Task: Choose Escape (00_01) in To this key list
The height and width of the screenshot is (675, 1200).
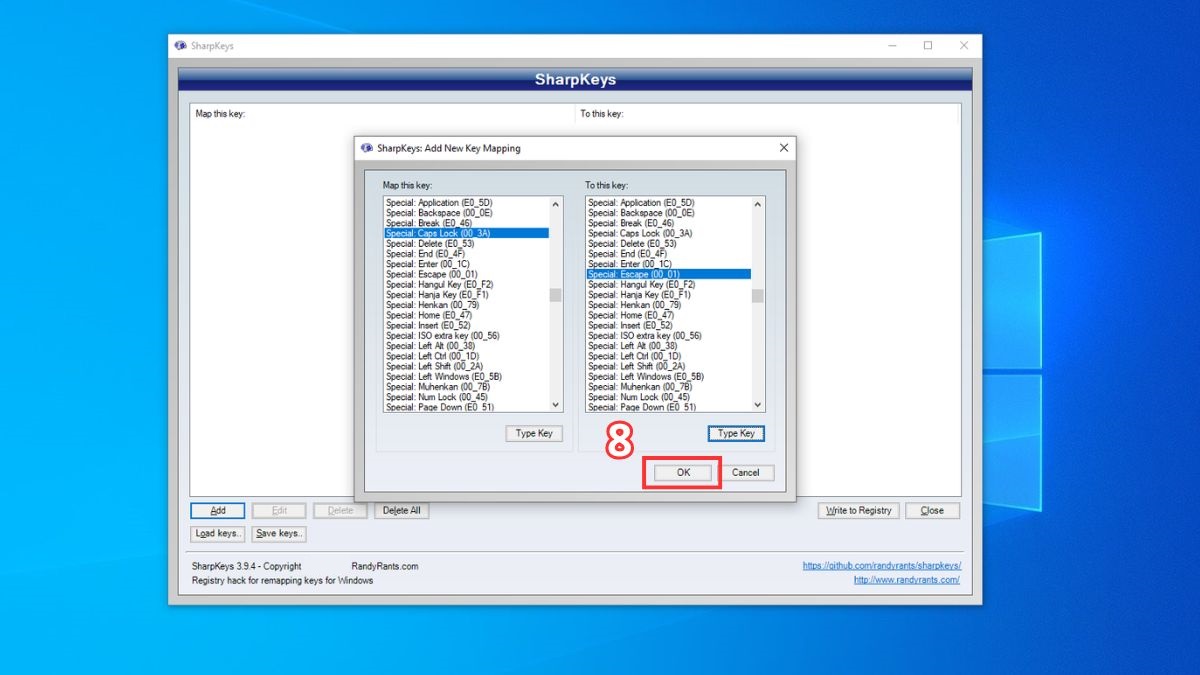Action: click(x=669, y=275)
